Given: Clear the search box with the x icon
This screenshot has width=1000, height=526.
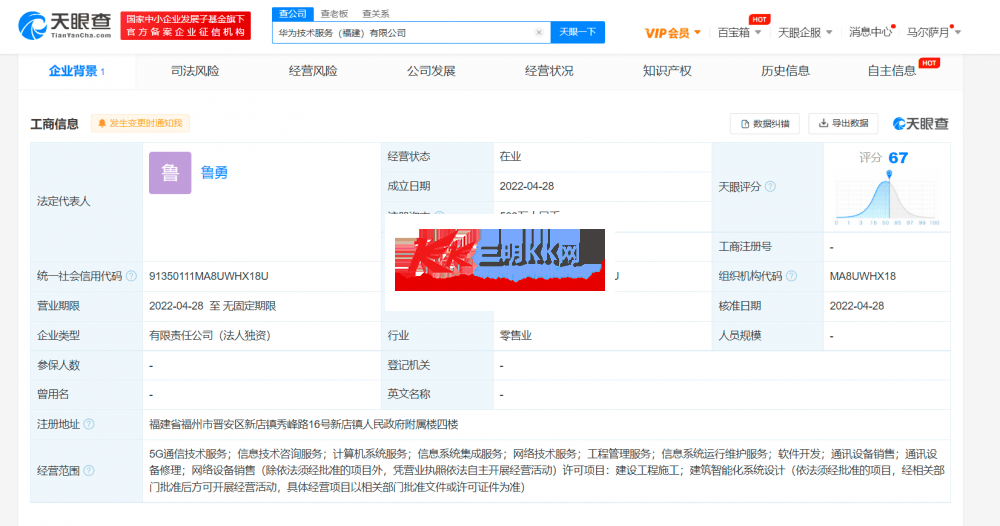Looking at the screenshot, I should tap(539, 33).
